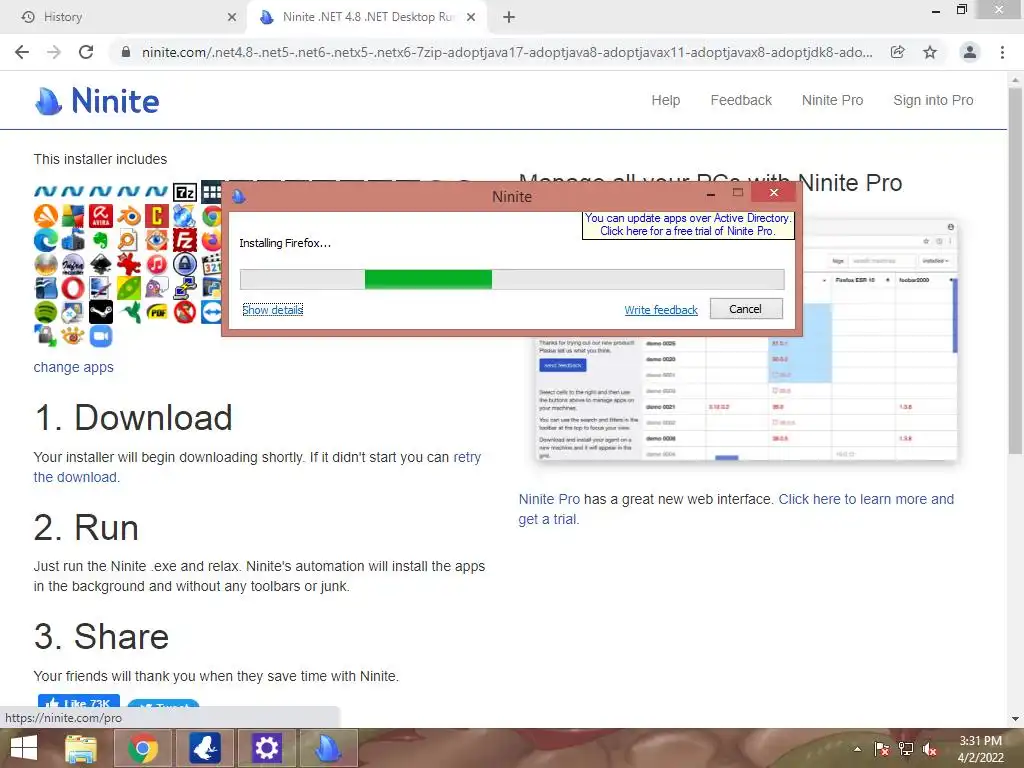Viewport: 1024px width, 768px height.
Task: Click the InfraRecorder icon
Action: pyautogui.click(x=73, y=264)
